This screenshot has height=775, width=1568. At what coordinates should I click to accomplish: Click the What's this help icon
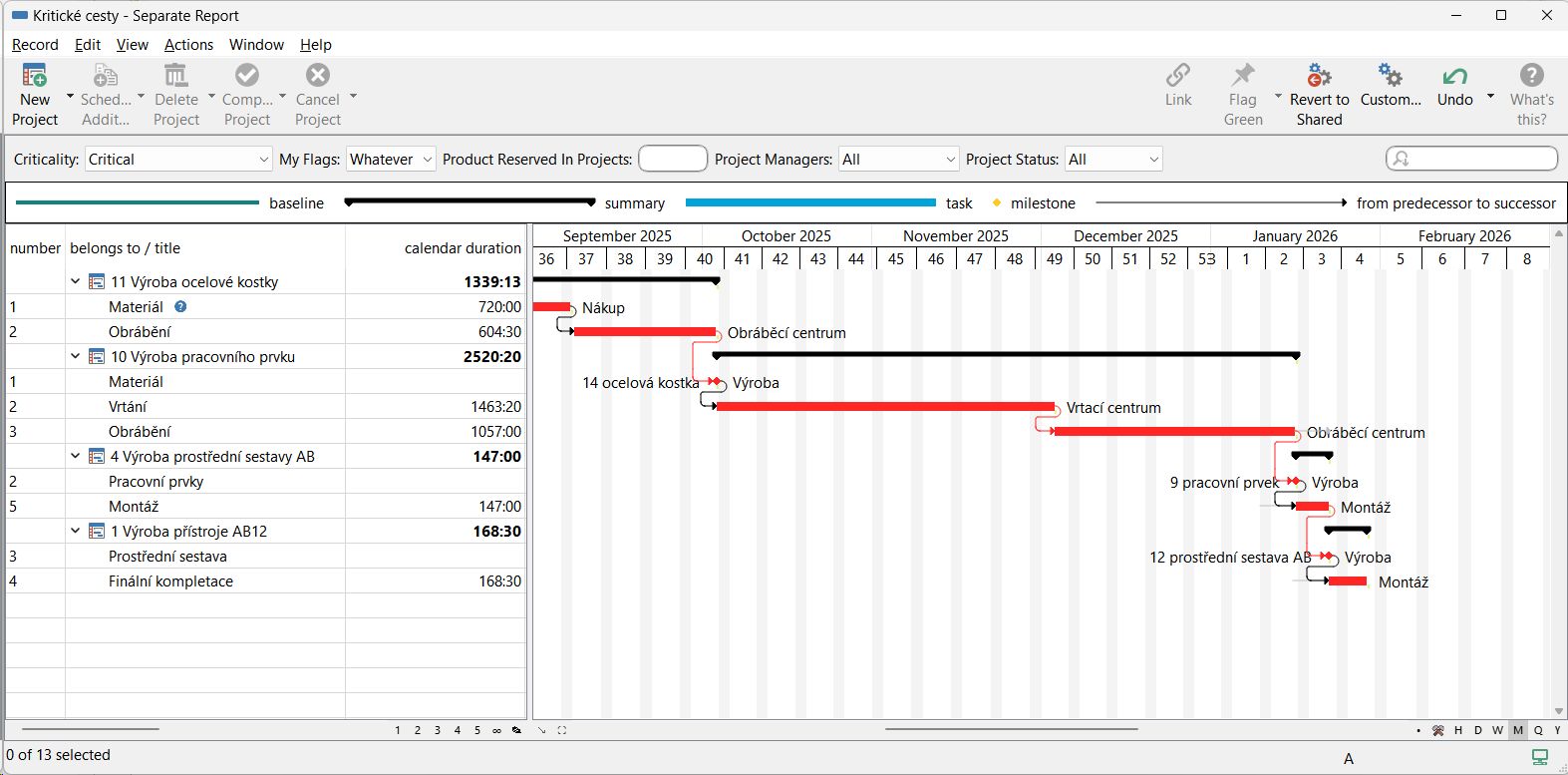pyautogui.click(x=1531, y=76)
